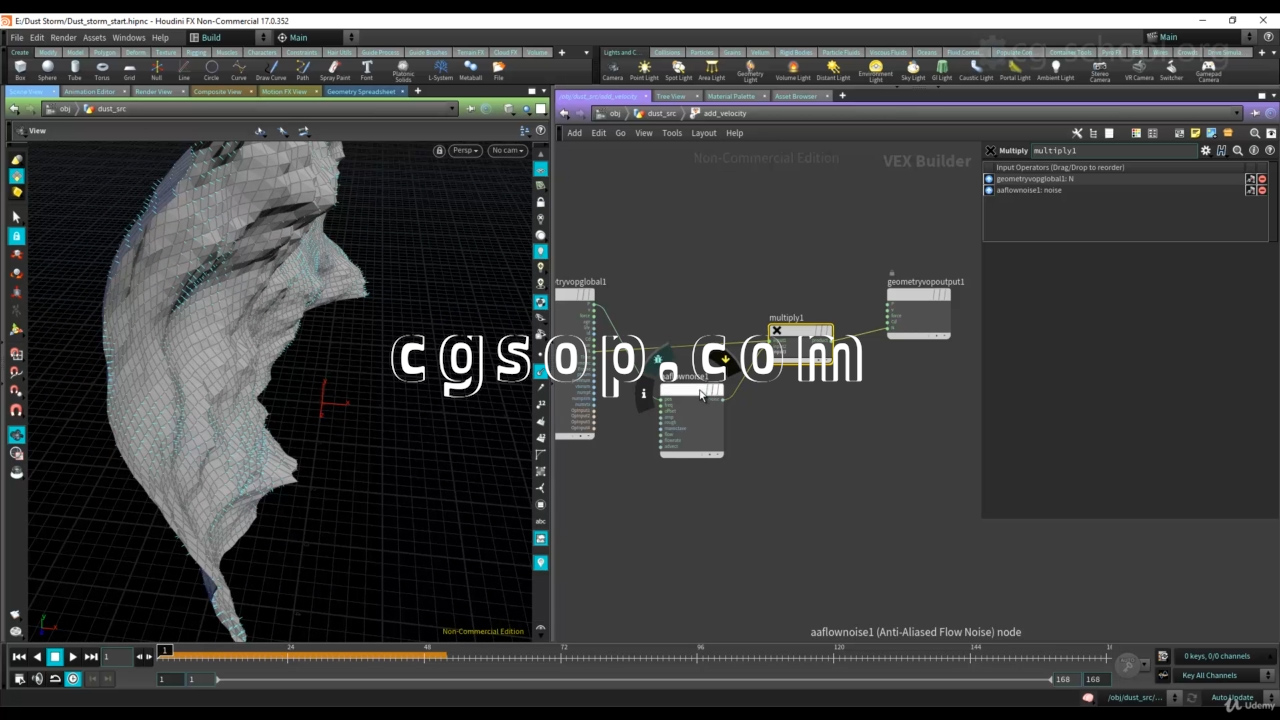Pick the Circle shelf tool
Image resolution: width=1280 pixels, height=720 pixels.
211,71
